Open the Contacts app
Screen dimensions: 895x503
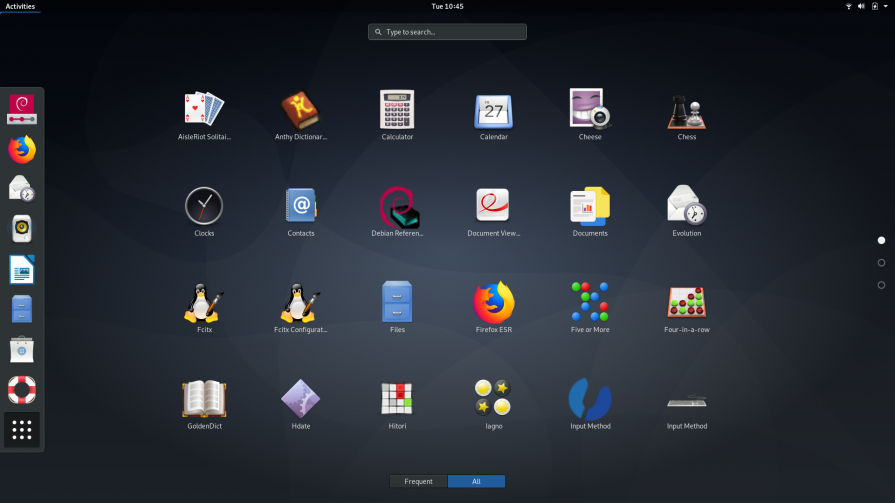301,211
